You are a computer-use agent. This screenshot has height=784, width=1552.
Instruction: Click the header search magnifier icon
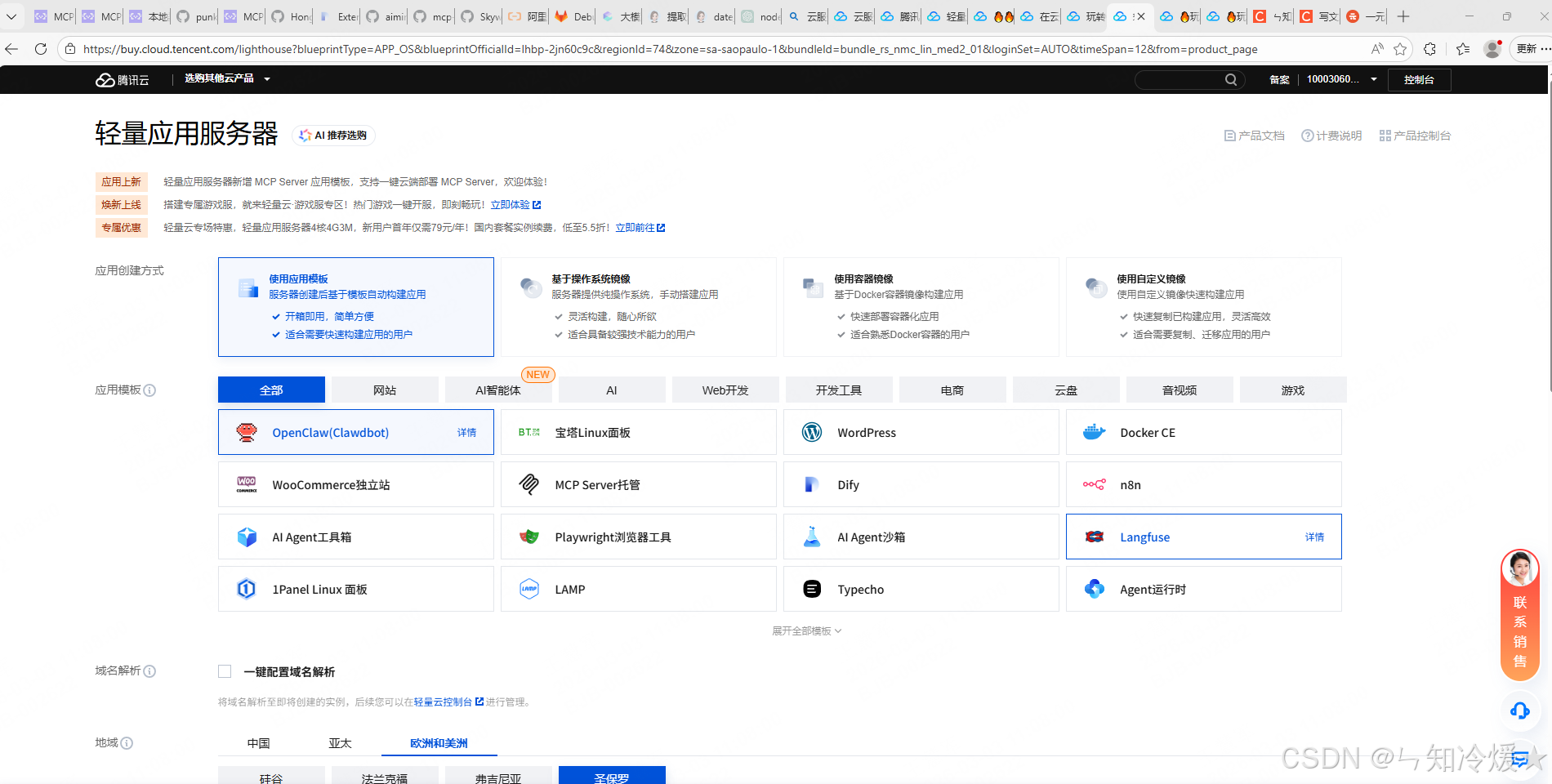point(1231,79)
